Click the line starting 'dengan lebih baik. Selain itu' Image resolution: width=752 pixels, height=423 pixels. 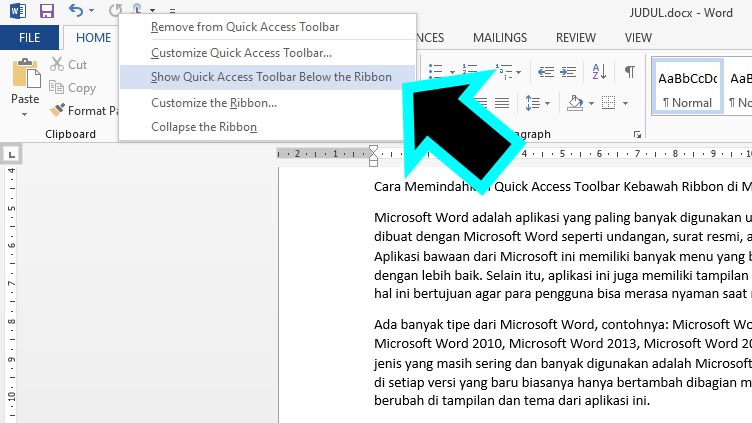(x=563, y=275)
